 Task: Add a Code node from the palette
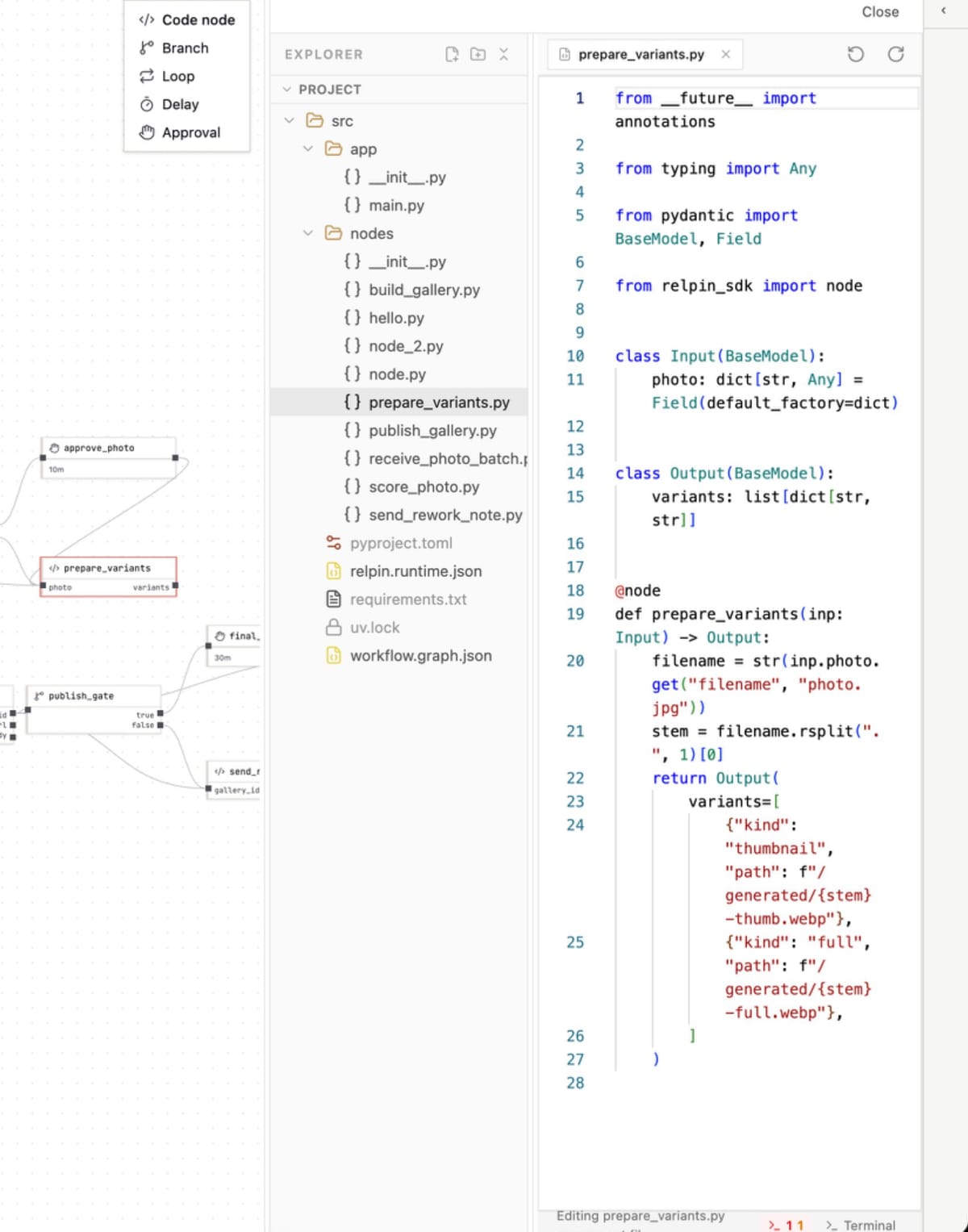(x=186, y=20)
